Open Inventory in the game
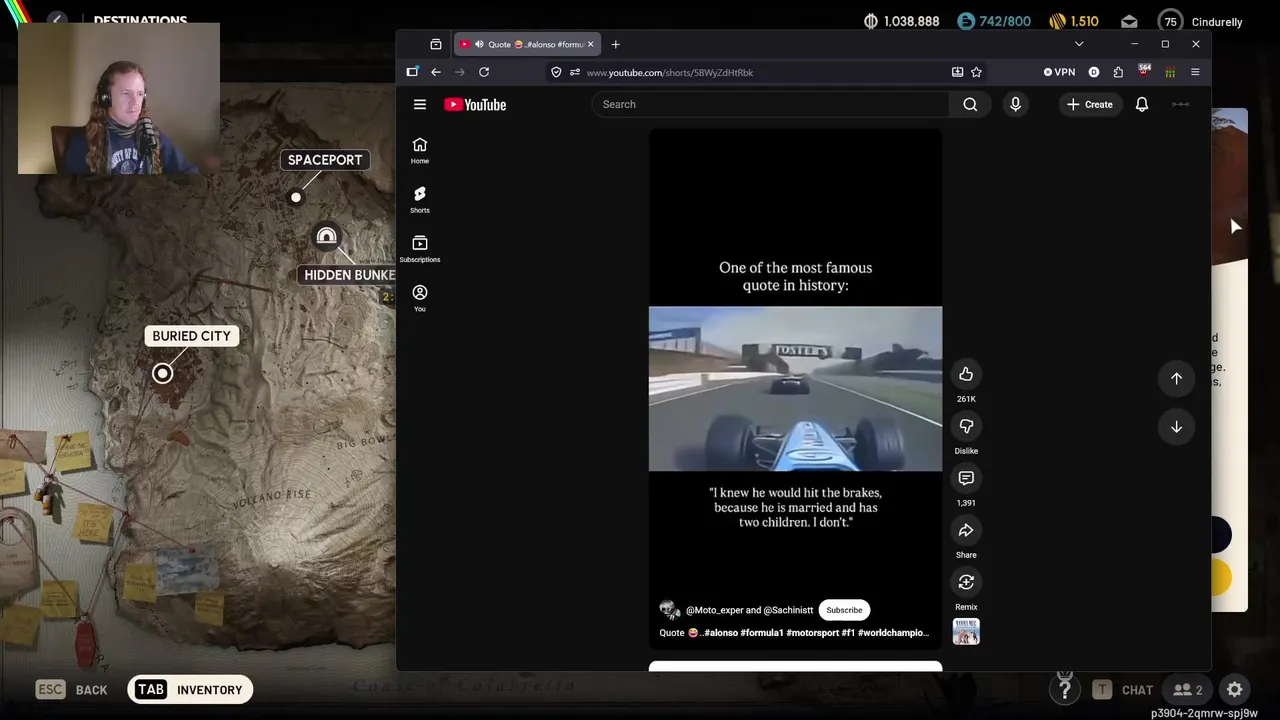The width and height of the screenshot is (1280, 720). pos(190,689)
